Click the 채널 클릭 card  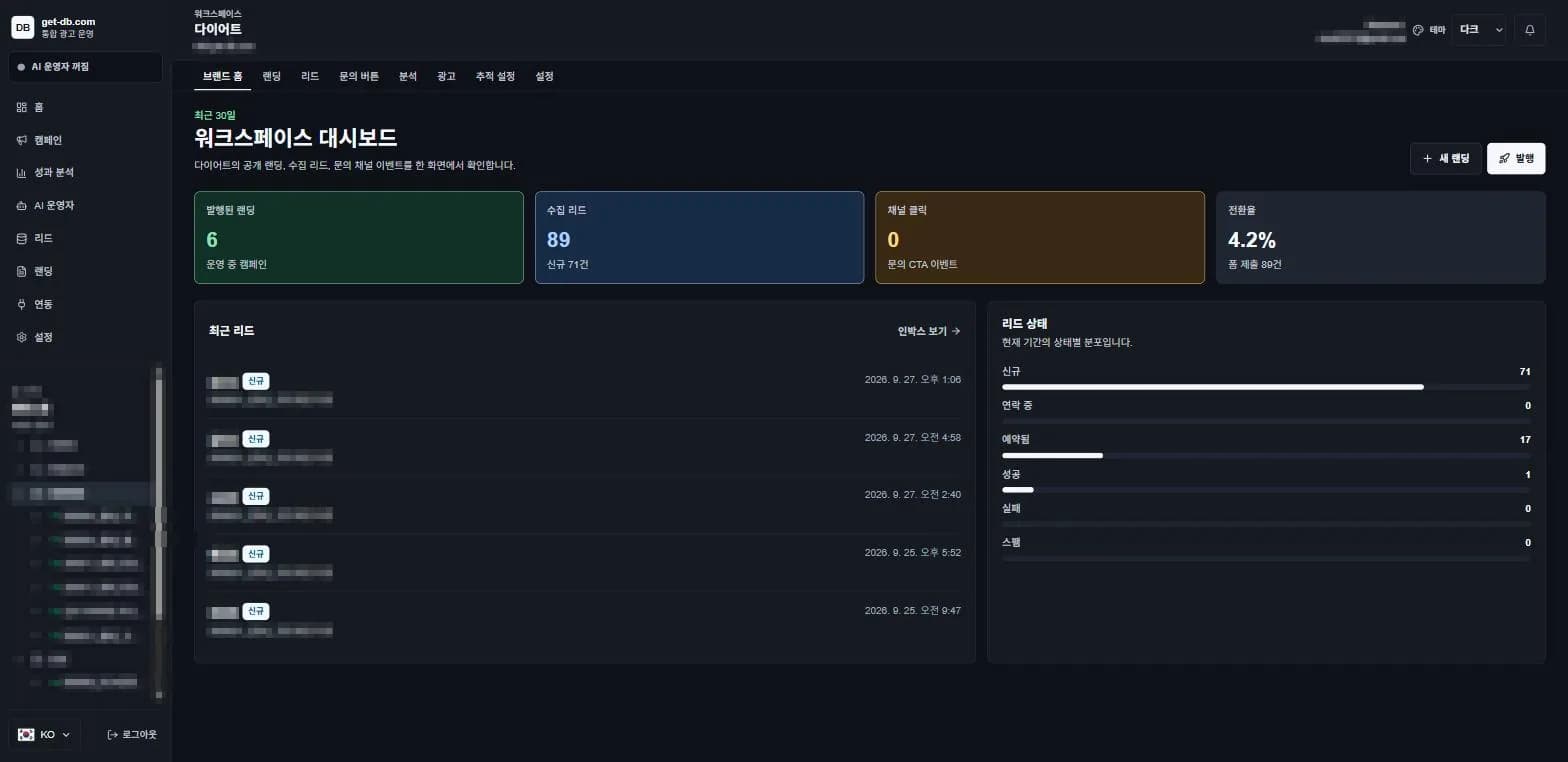[1040, 237]
